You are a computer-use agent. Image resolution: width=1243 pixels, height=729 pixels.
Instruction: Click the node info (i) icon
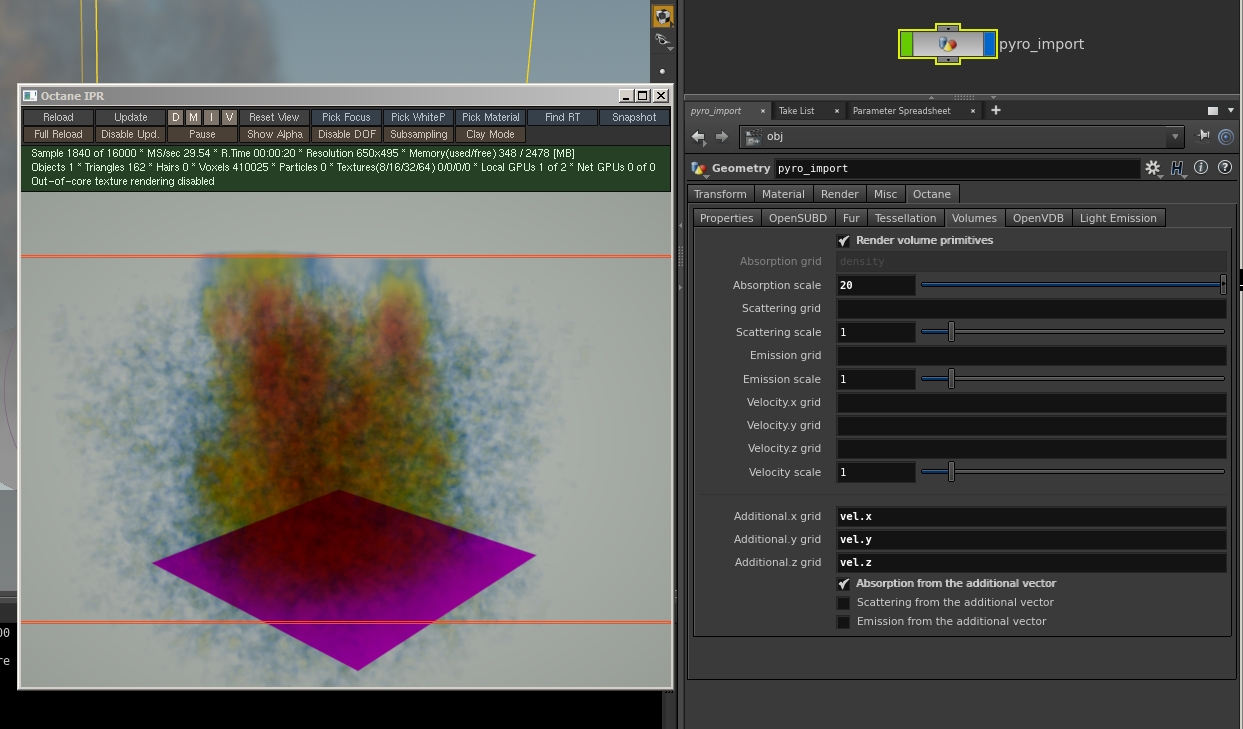(x=1201, y=168)
